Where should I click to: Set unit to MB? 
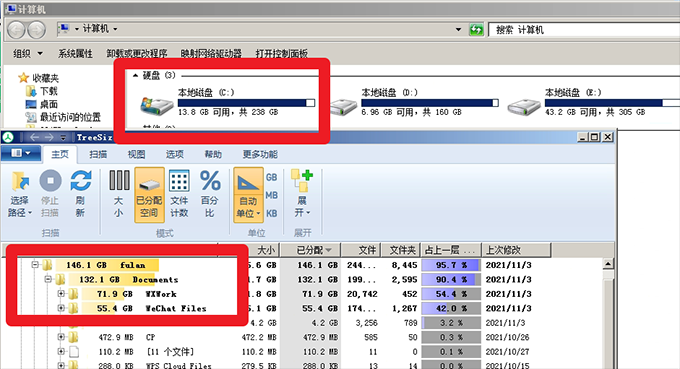[x=271, y=196]
